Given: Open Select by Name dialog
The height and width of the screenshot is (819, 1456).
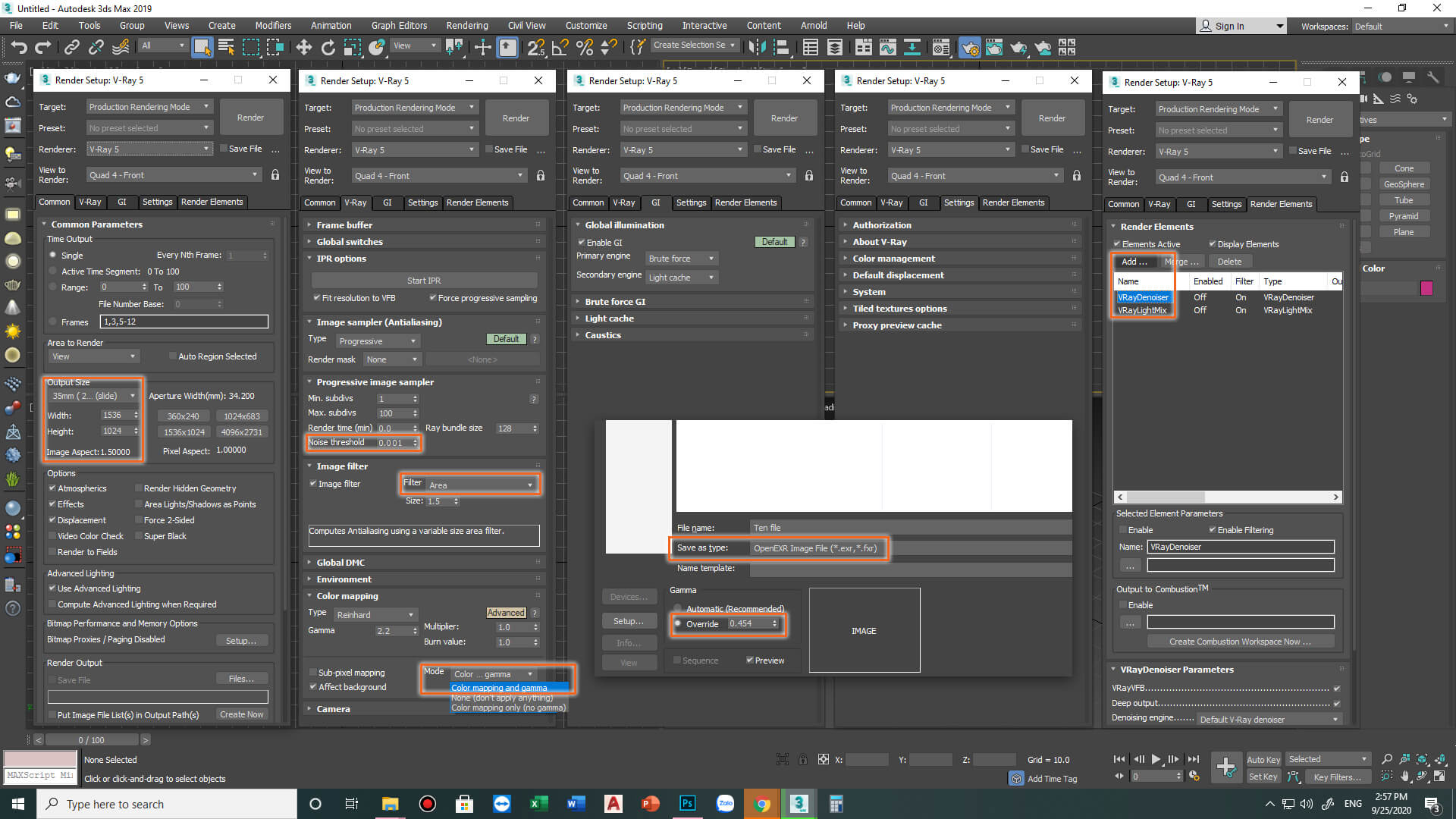Looking at the screenshot, I should click(226, 47).
